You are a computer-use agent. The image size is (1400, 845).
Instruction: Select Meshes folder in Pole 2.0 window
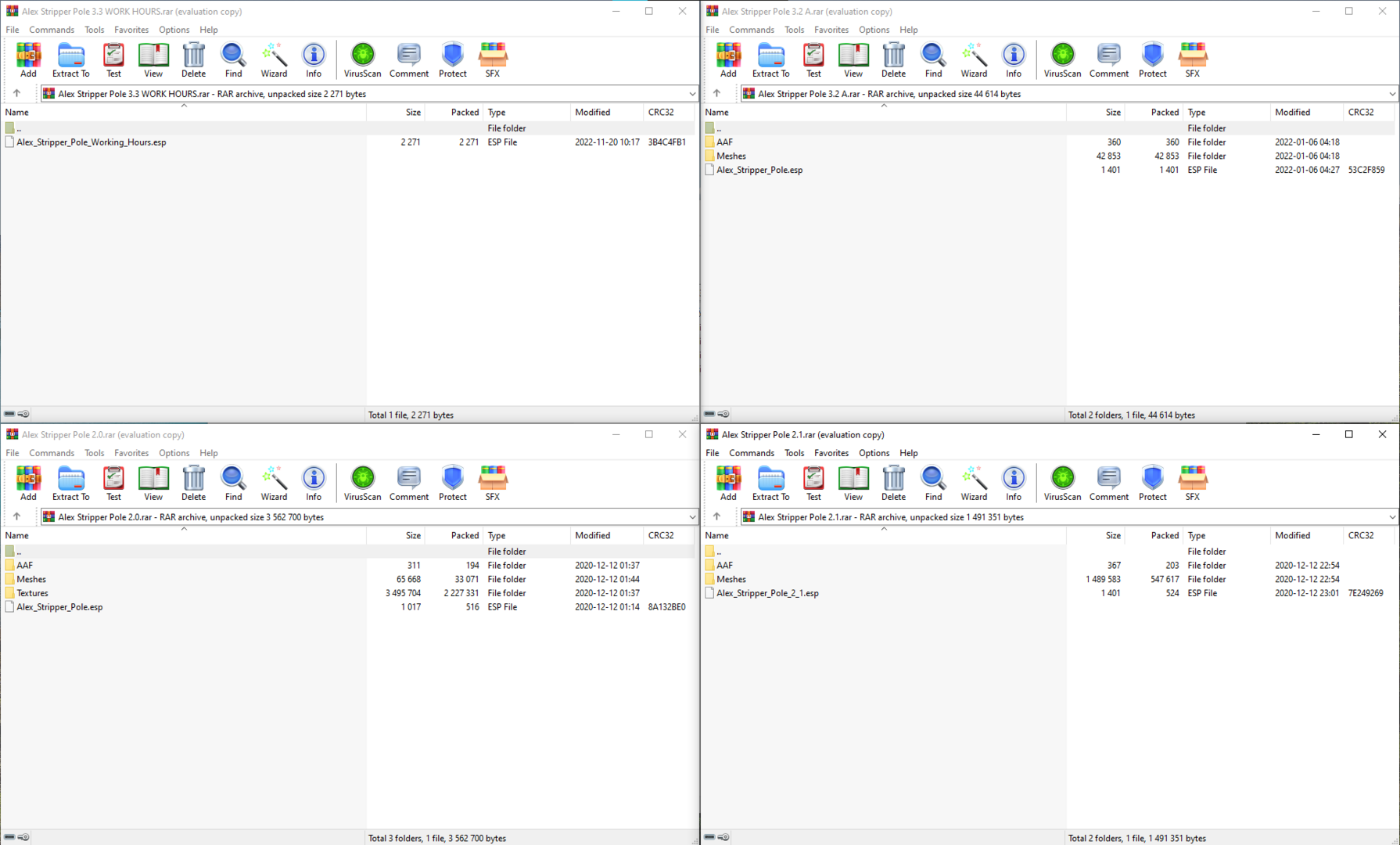point(31,579)
